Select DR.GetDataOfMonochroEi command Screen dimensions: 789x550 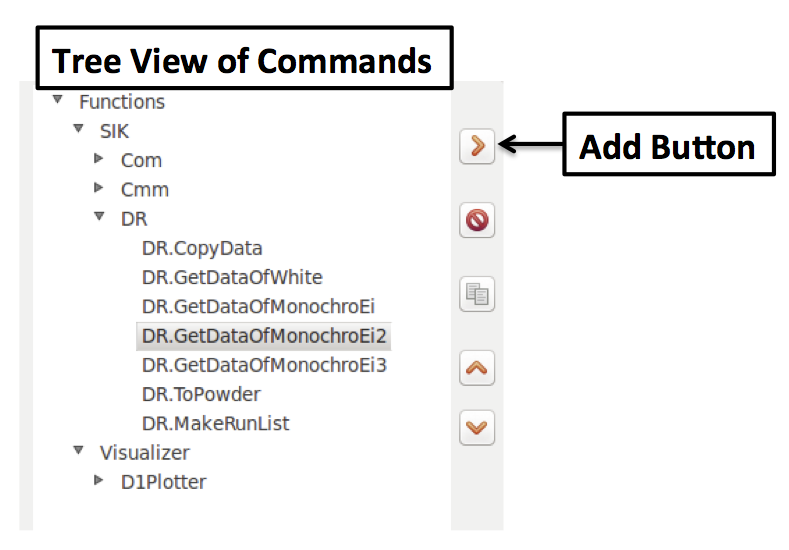tap(258, 306)
